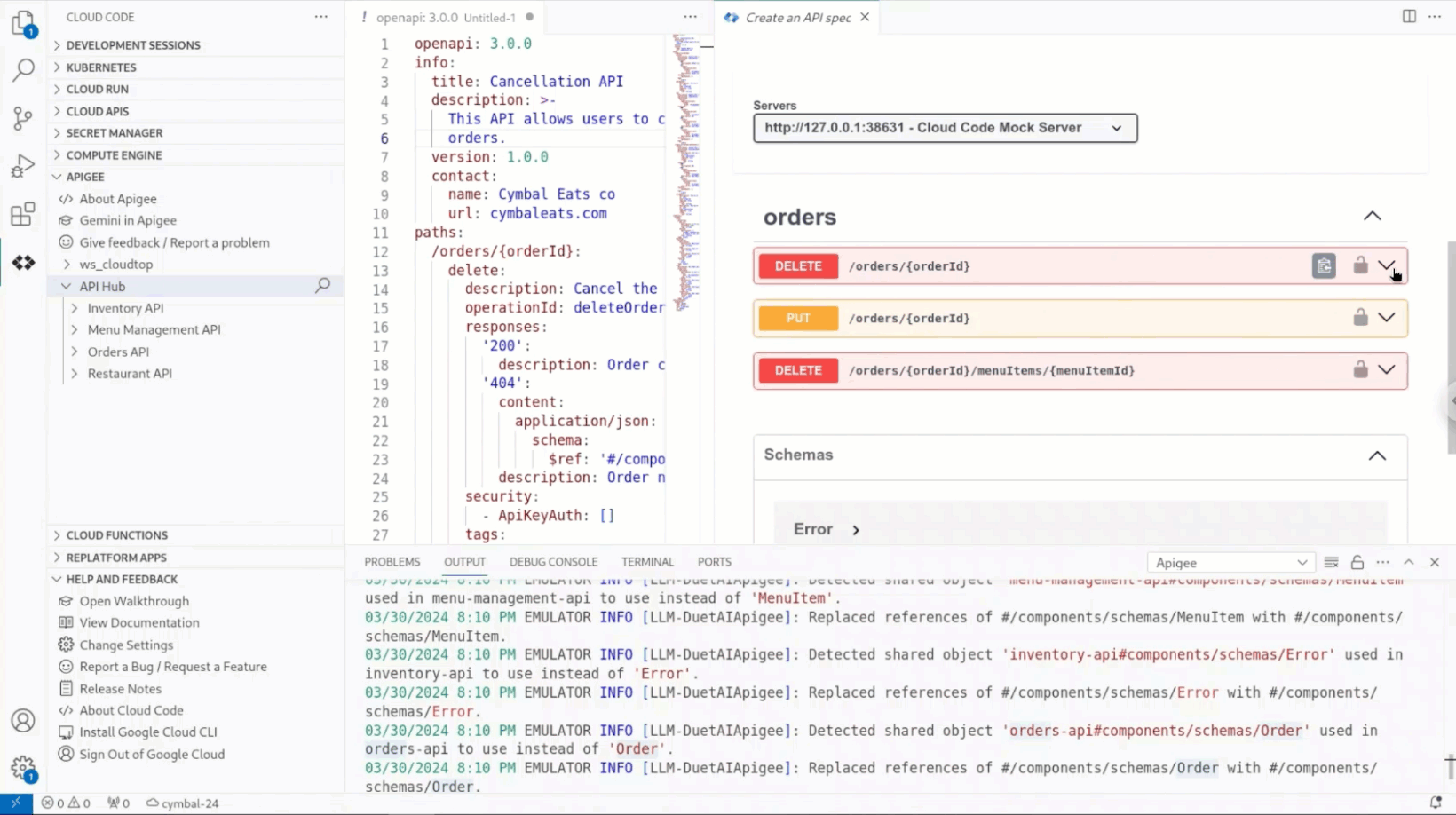Click the notifications bell in status bar
This screenshot has height=815, width=1456.
[x=1436, y=803]
